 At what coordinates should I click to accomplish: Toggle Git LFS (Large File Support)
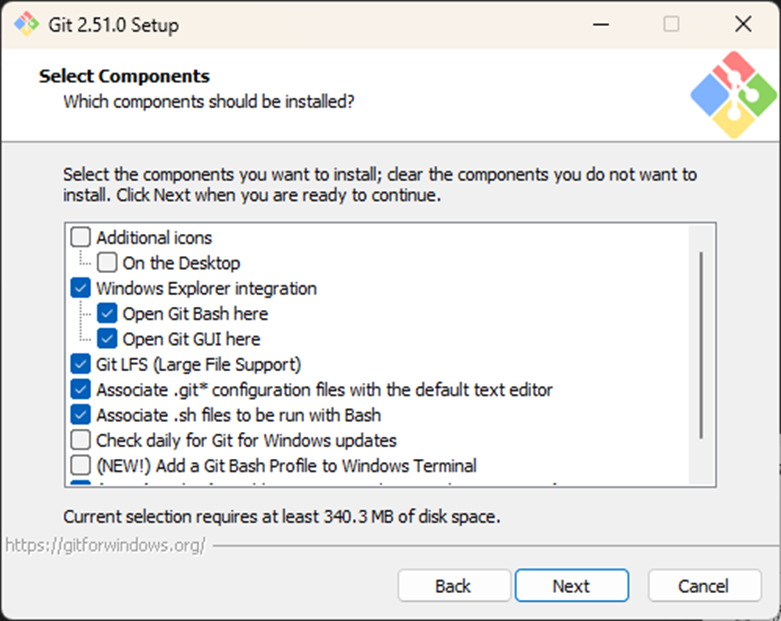[x=81, y=364]
